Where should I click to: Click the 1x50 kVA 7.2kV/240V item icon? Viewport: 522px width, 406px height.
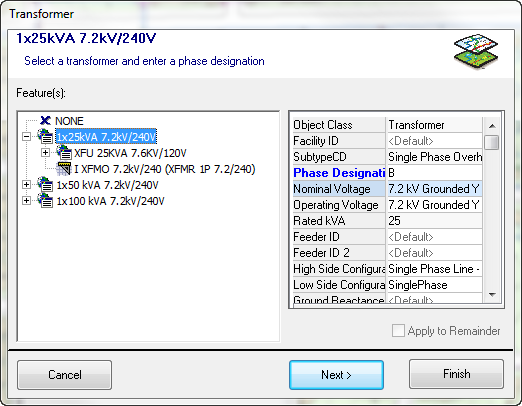(x=45, y=184)
